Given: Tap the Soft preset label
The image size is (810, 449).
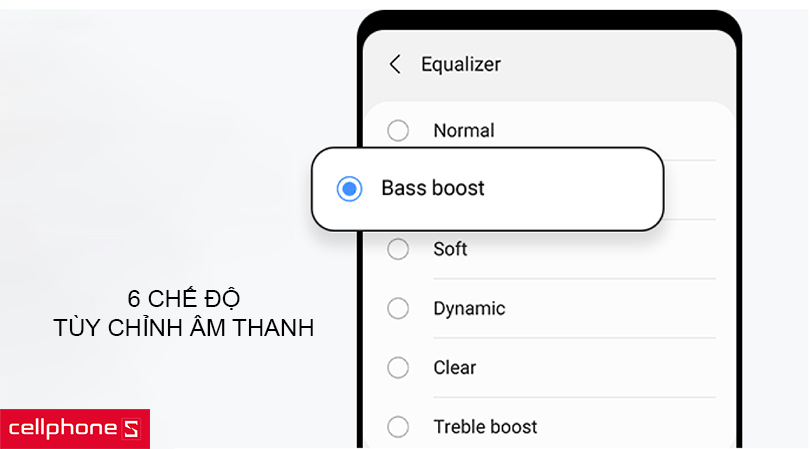Looking at the screenshot, I should pos(450,249).
